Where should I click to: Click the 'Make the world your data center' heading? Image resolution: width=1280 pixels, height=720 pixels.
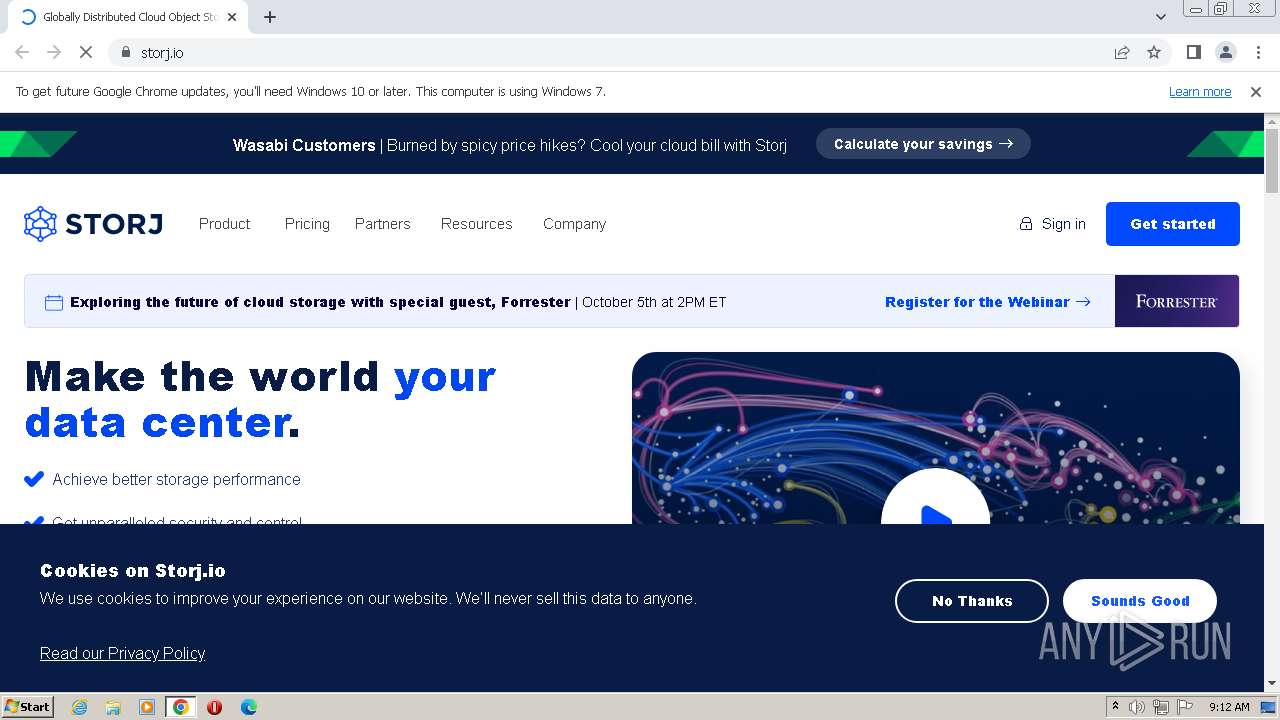[260, 399]
